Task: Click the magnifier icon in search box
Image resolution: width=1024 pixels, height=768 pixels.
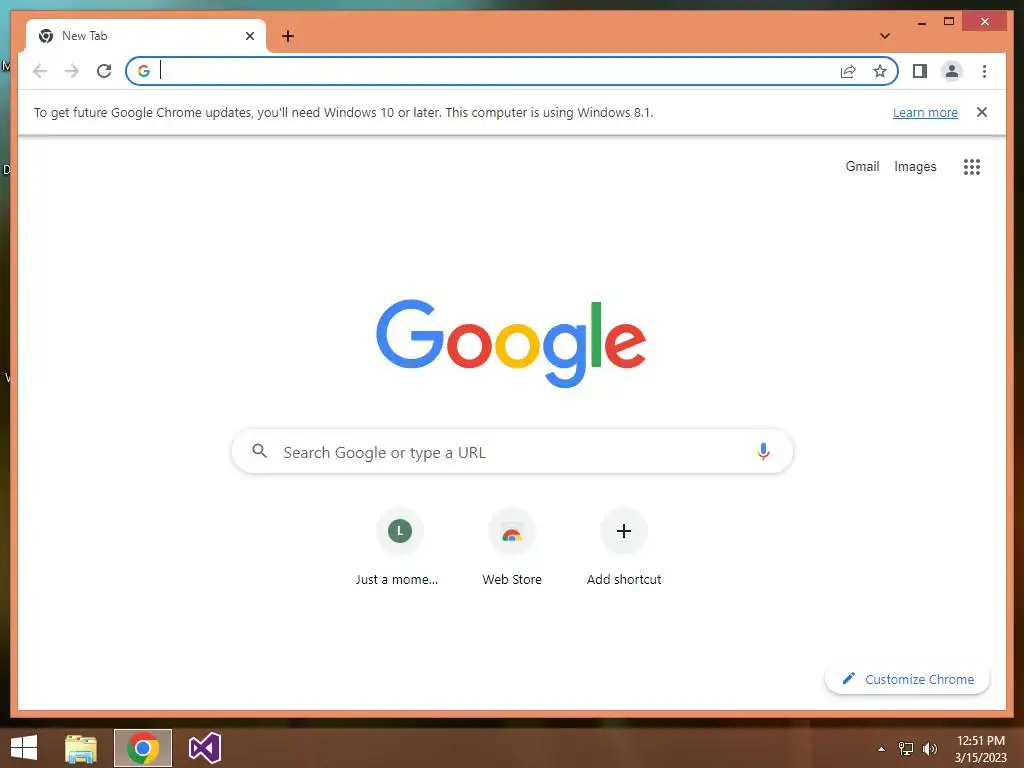Action: (x=259, y=451)
